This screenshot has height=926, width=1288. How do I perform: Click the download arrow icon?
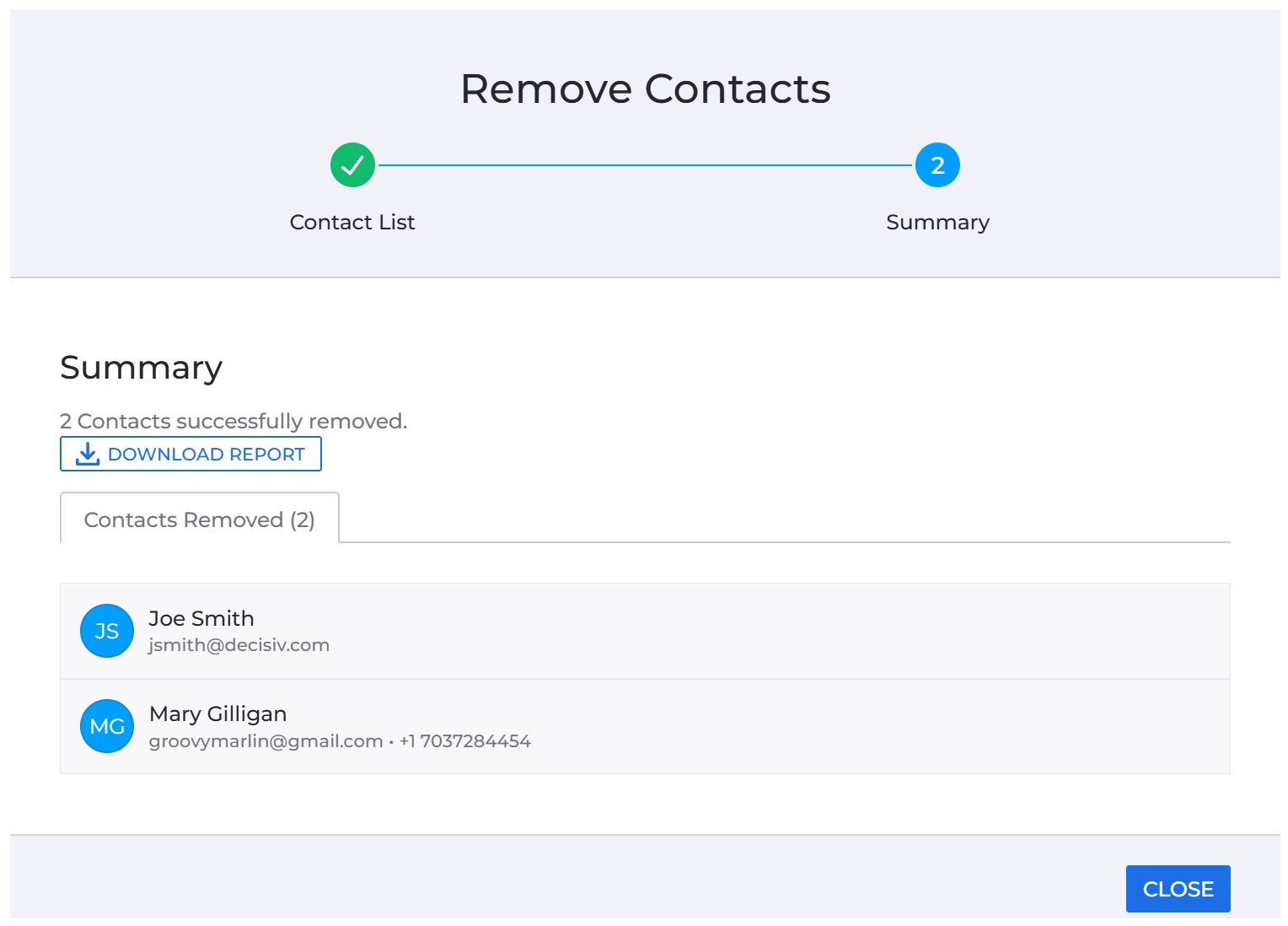[x=88, y=454]
